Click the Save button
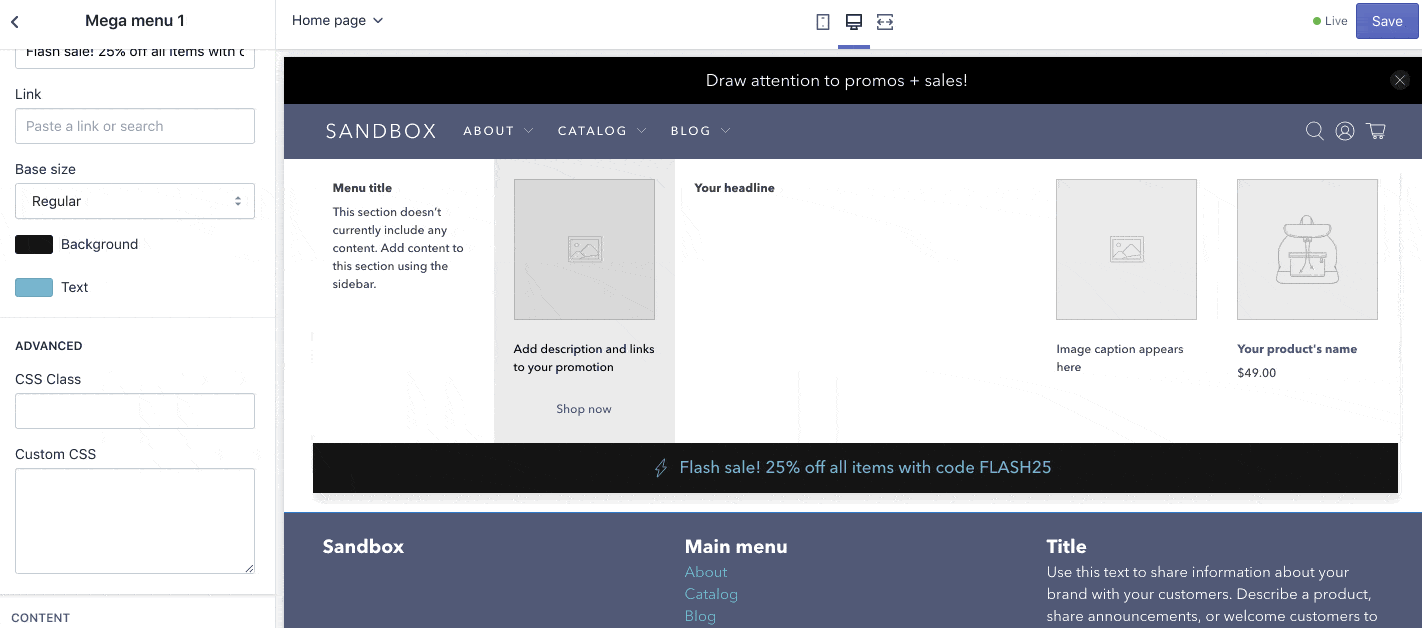This screenshot has height=628, width=1422. [x=1386, y=21]
